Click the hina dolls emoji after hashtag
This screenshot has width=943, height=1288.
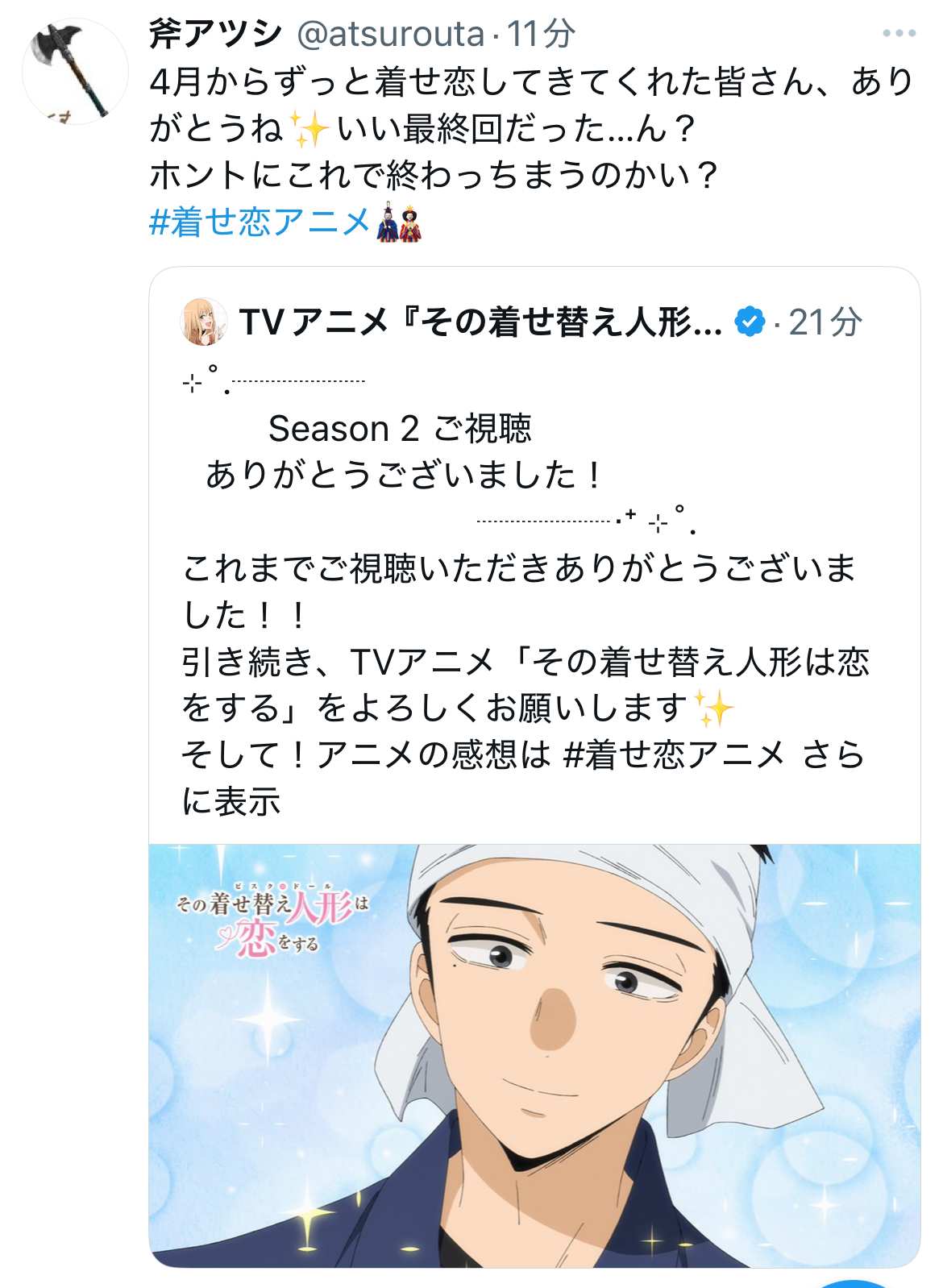point(399,222)
